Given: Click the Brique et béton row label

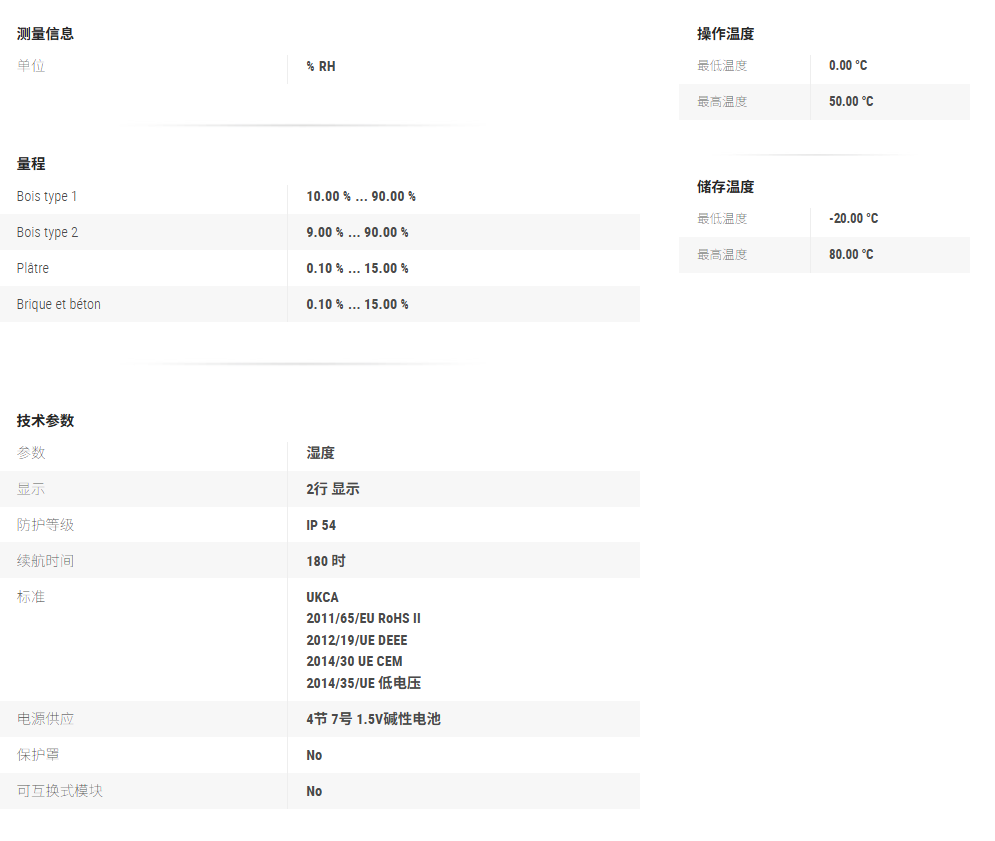Looking at the screenshot, I should [x=59, y=305].
